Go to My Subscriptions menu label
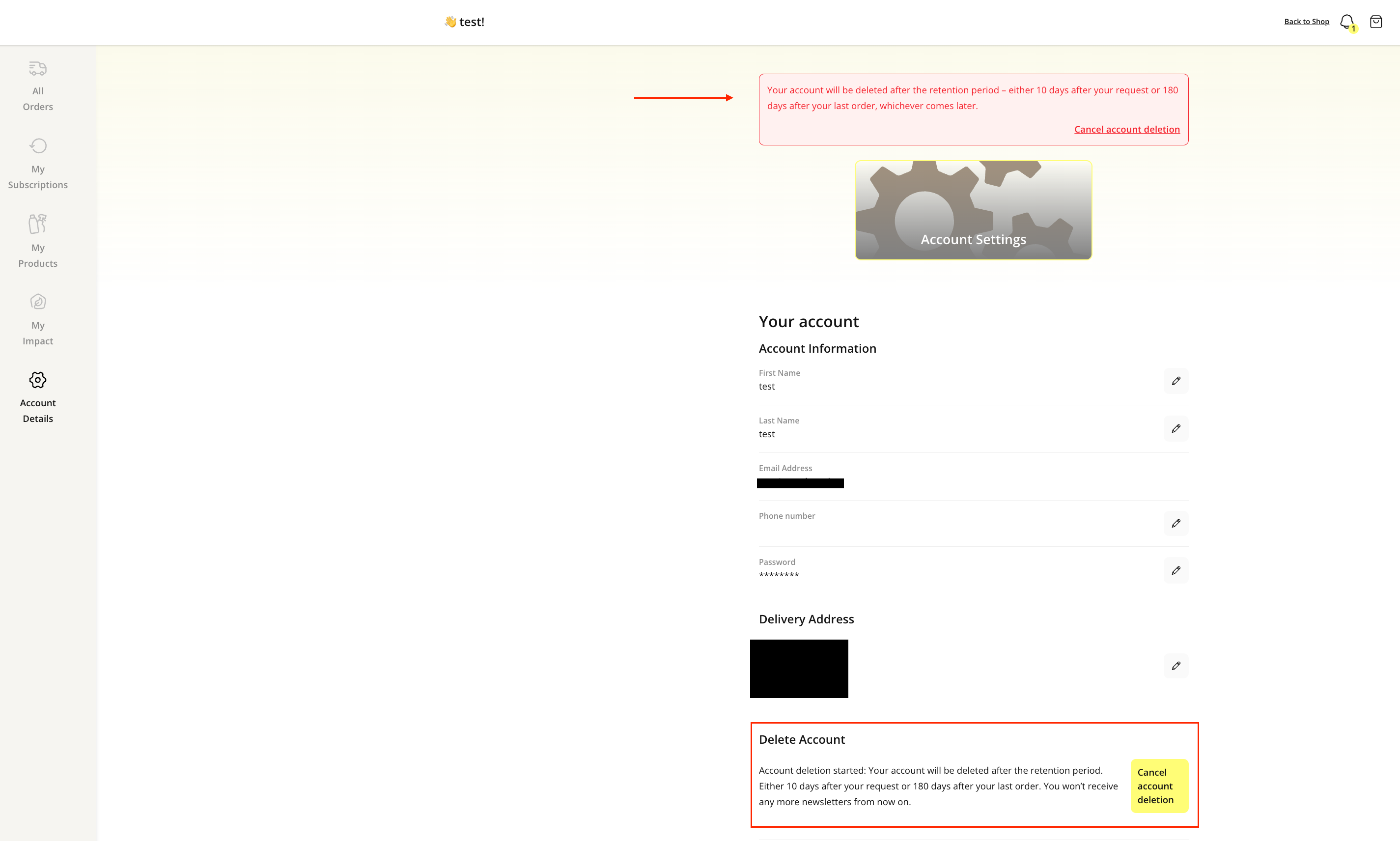This screenshot has width=1400, height=841. pyautogui.click(x=37, y=177)
